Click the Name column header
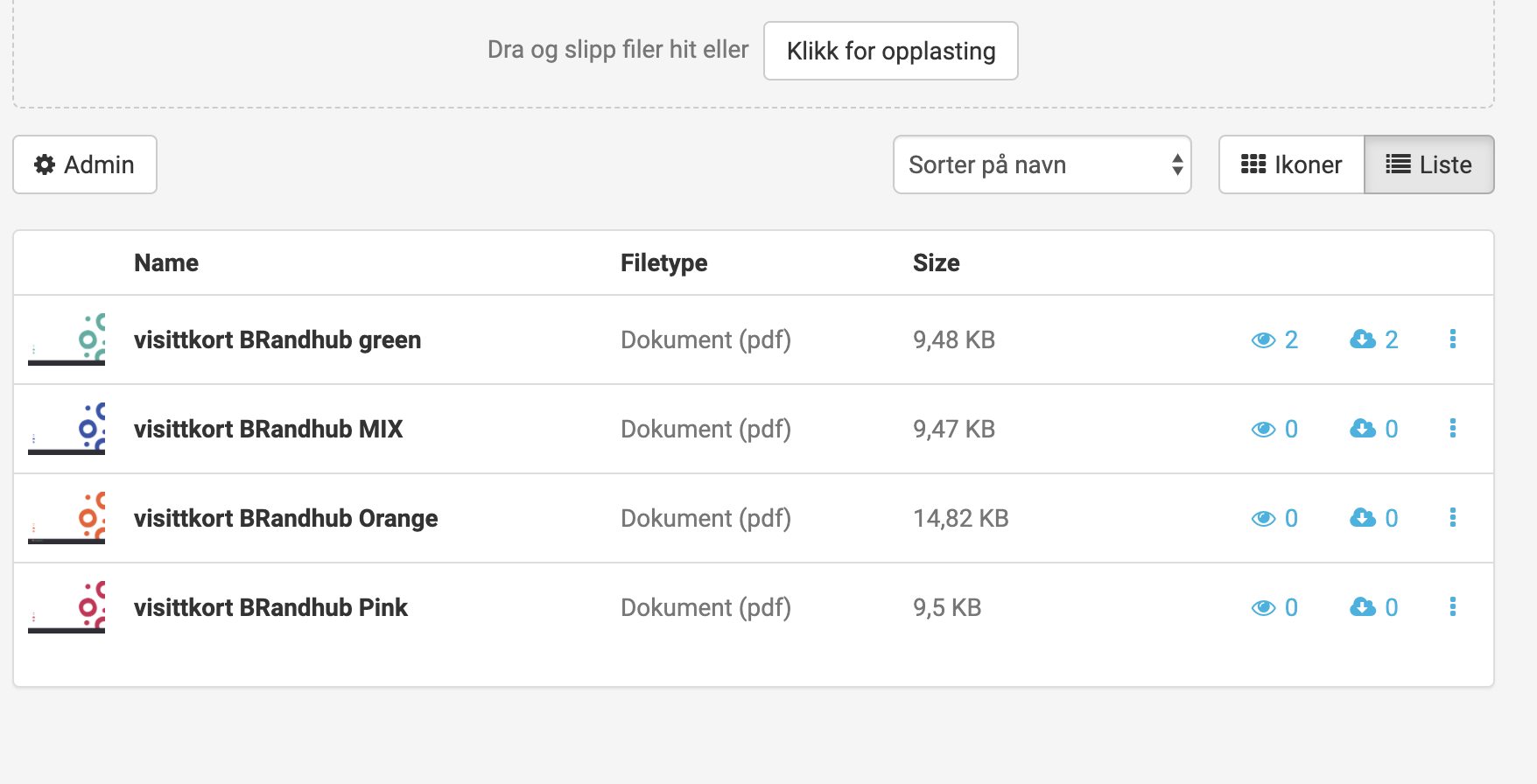 (x=166, y=262)
